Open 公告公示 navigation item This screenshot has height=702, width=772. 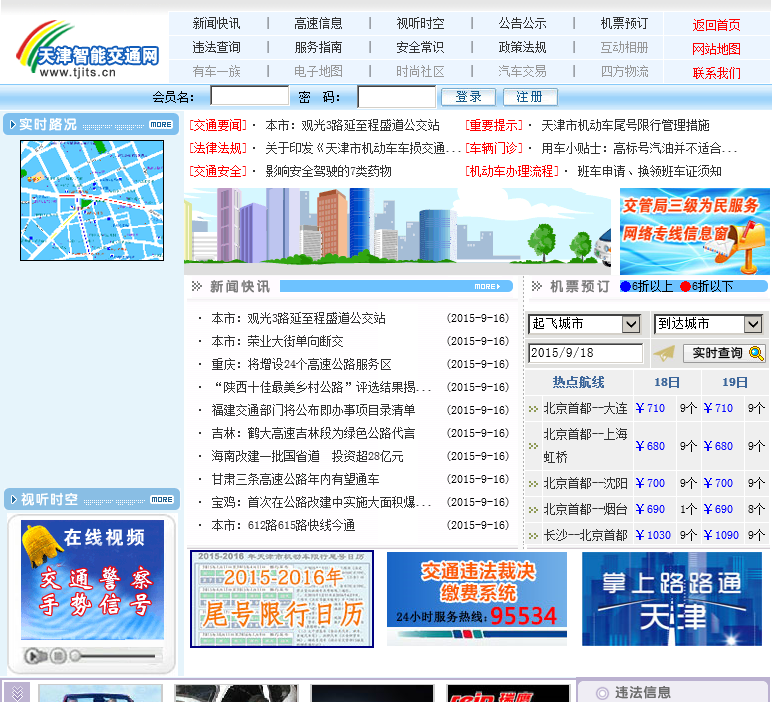click(522, 23)
